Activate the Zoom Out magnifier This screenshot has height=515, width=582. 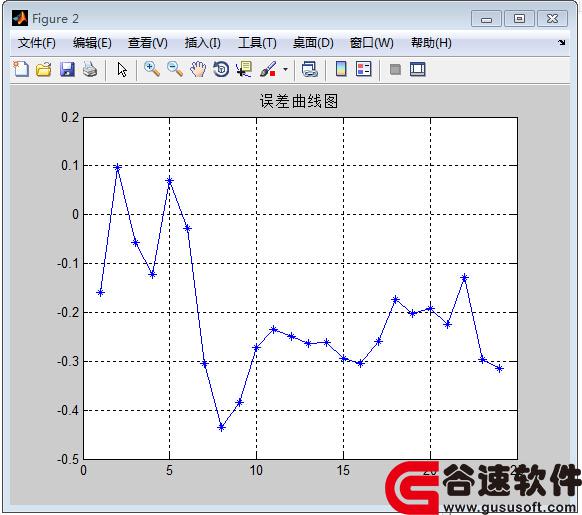coord(175,69)
